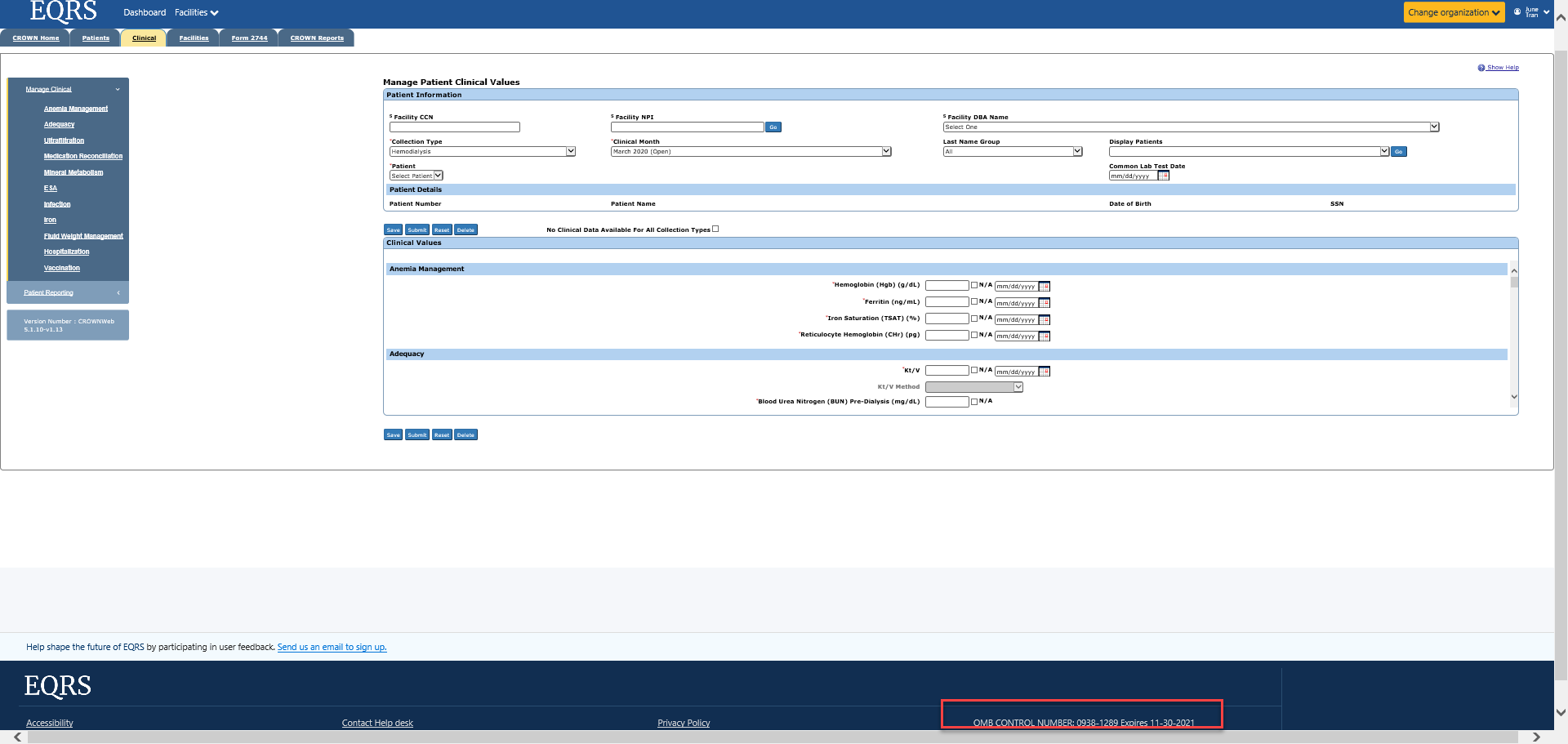This screenshot has height=744, width=1568.
Task: Open the Common Lab Test Date calendar
Action: (x=1163, y=176)
